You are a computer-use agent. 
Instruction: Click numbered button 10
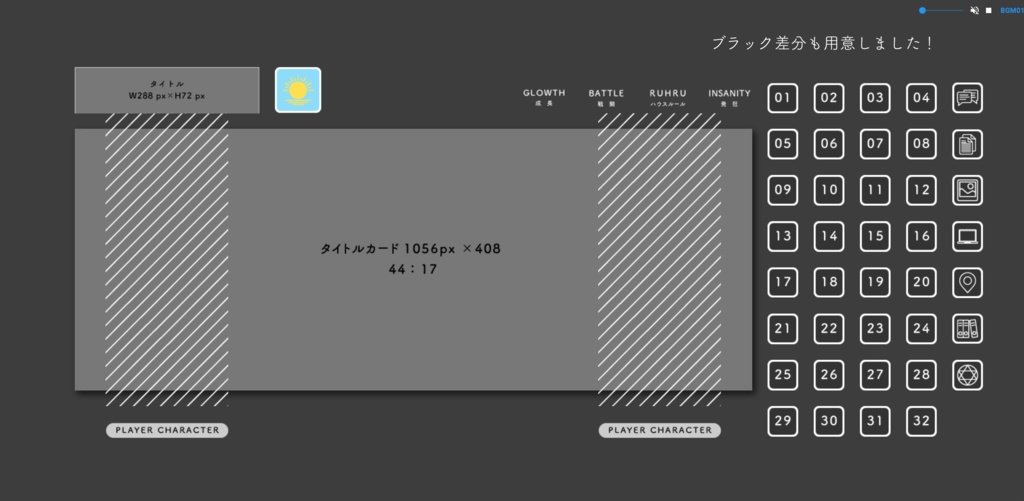click(829, 190)
